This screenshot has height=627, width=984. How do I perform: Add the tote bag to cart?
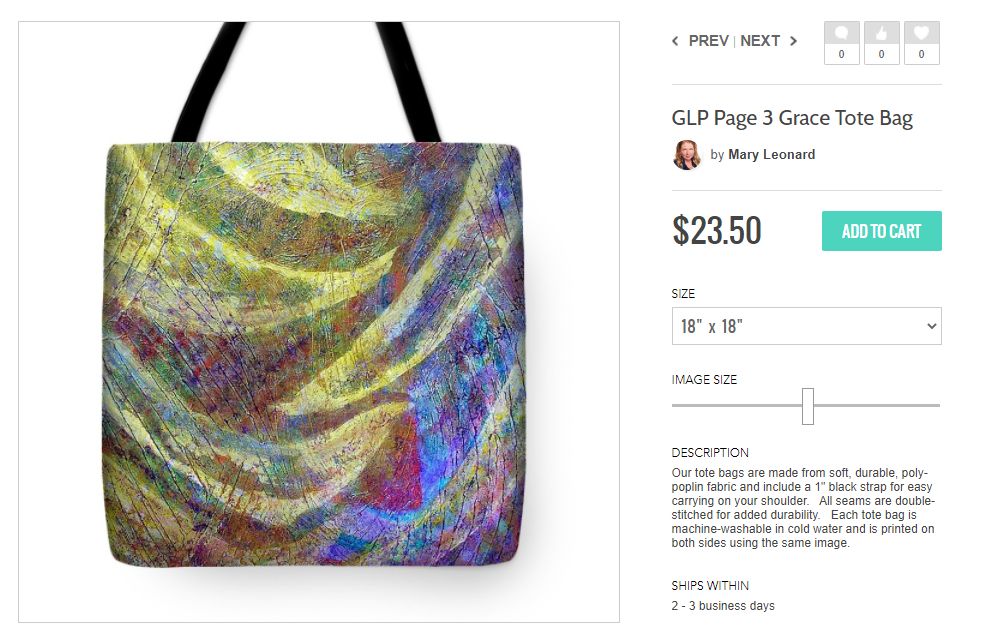pos(882,231)
